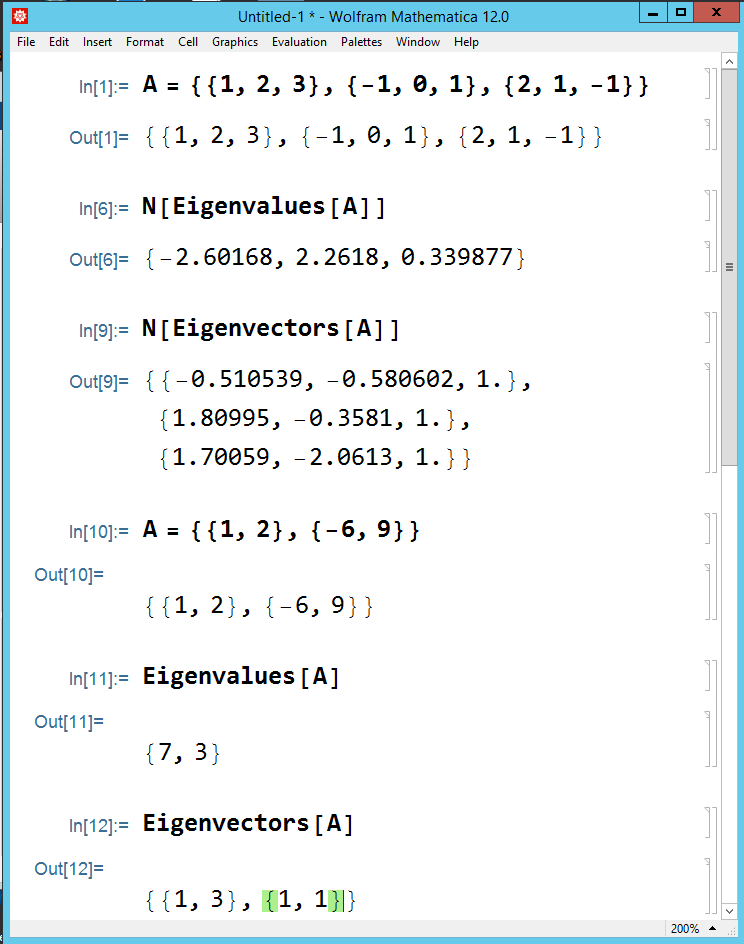Click the Out[11] result {7, 3}
The height and width of the screenshot is (944, 744).
182,753
